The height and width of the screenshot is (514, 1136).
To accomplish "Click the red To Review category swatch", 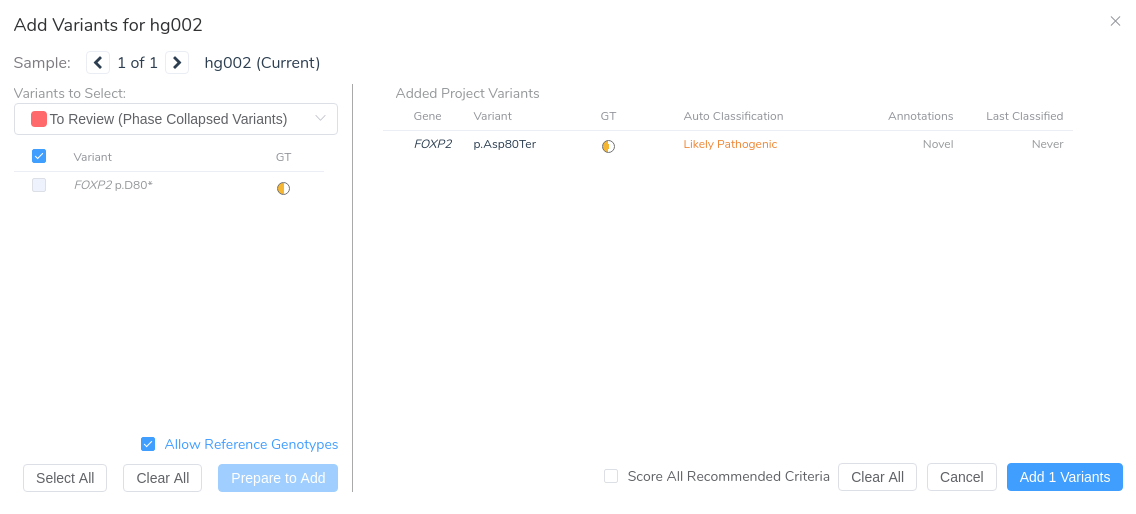I will click(39, 119).
